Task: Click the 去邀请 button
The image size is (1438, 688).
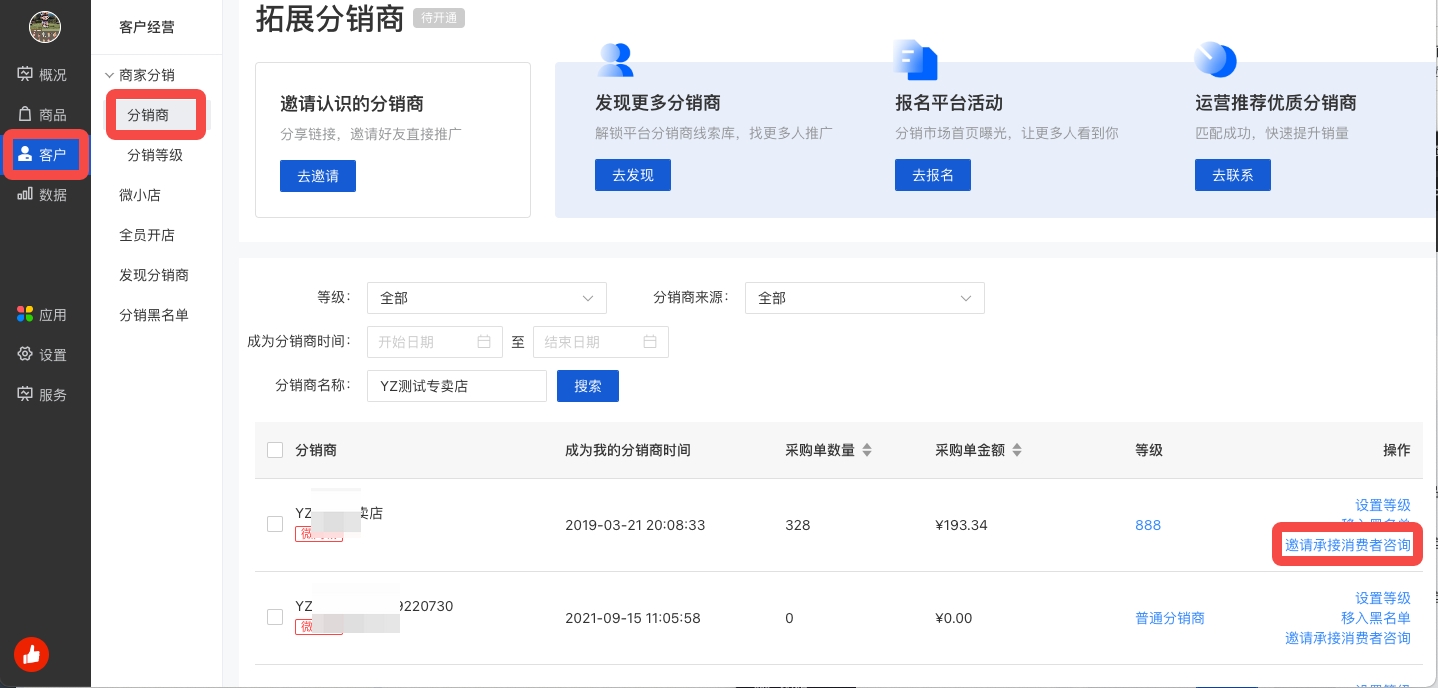Action: 318,175
